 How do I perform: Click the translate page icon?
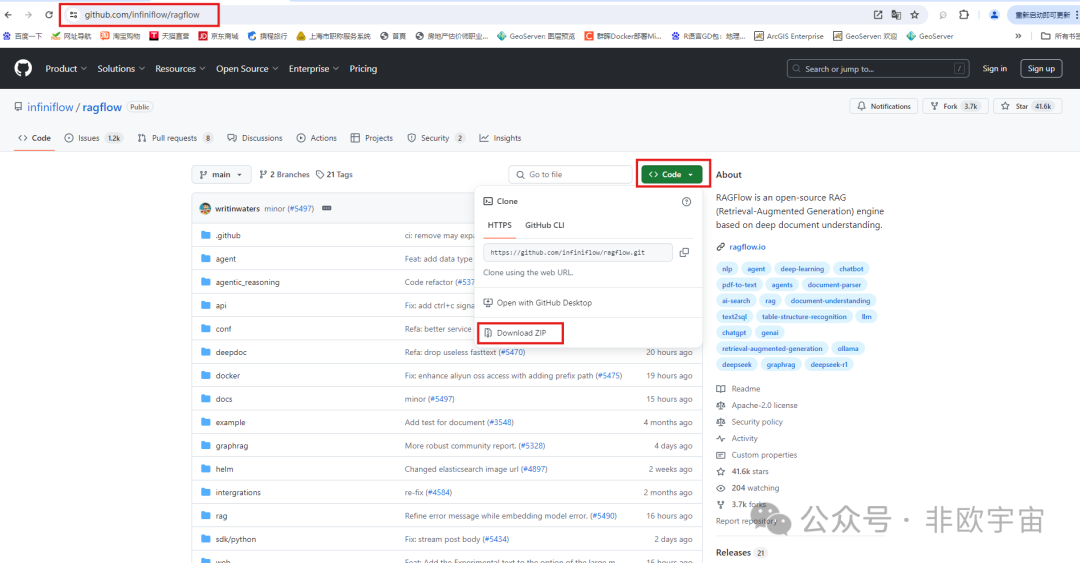896,14
